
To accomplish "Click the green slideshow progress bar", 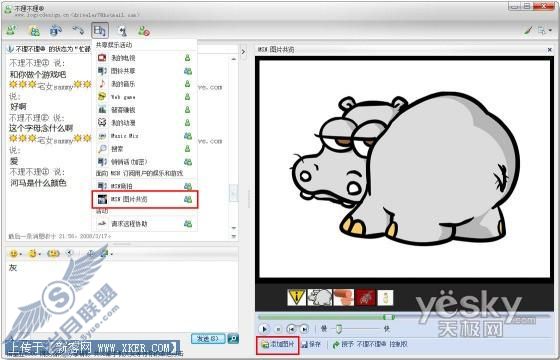I will (326, 317).
